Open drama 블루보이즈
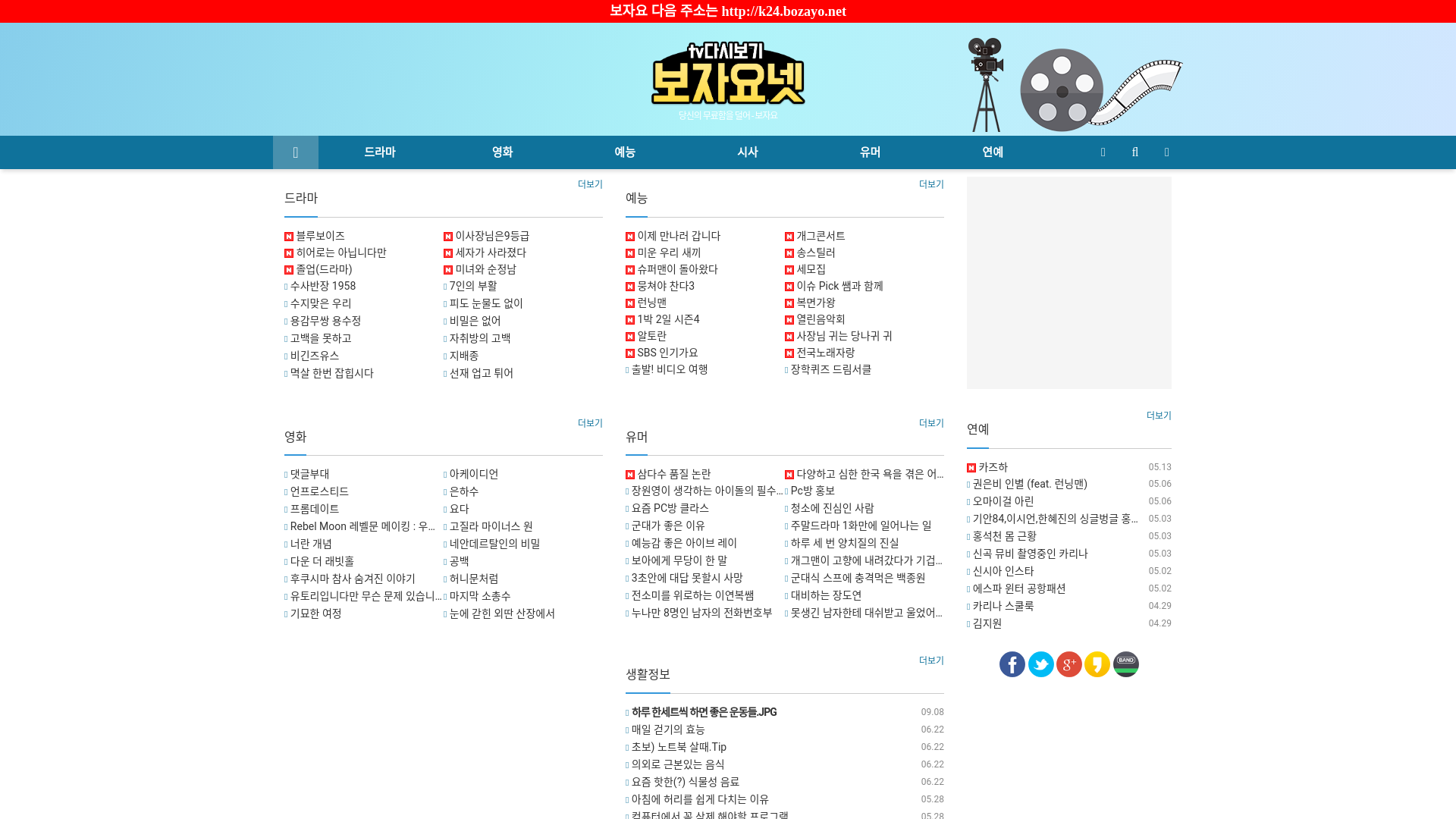The height and width of the screenshot is (819, 1456). tap(320, 236)
